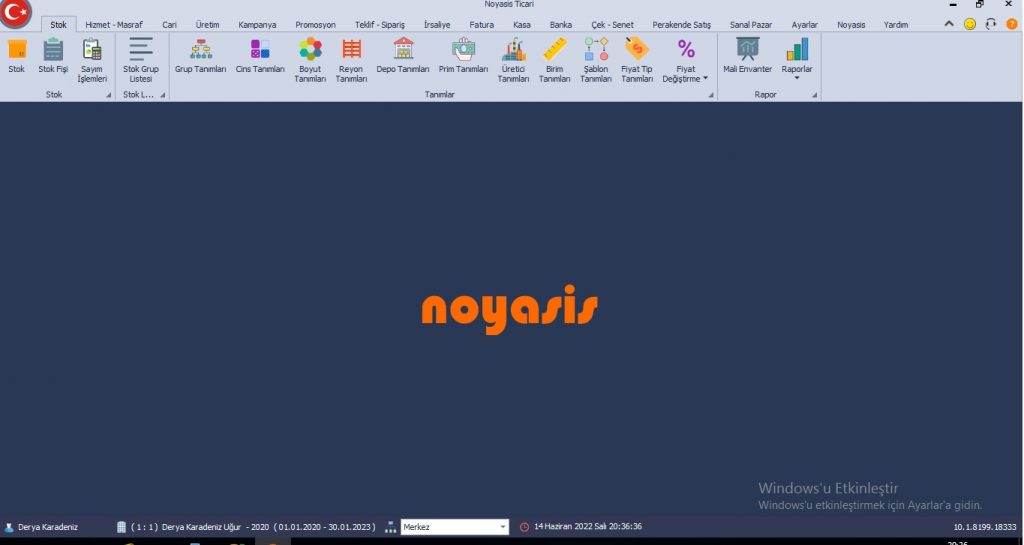The width and height of the screenshot is (1024, 545).
Task: Click the Turkish flag application button
Action: coord(16,14)
